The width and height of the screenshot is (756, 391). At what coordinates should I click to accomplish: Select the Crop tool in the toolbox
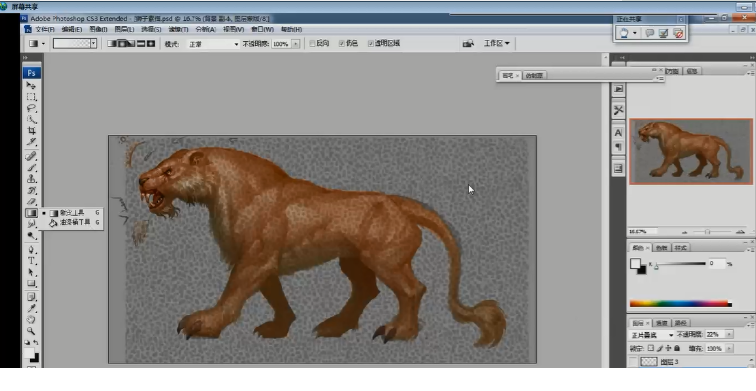coord(31,131)
